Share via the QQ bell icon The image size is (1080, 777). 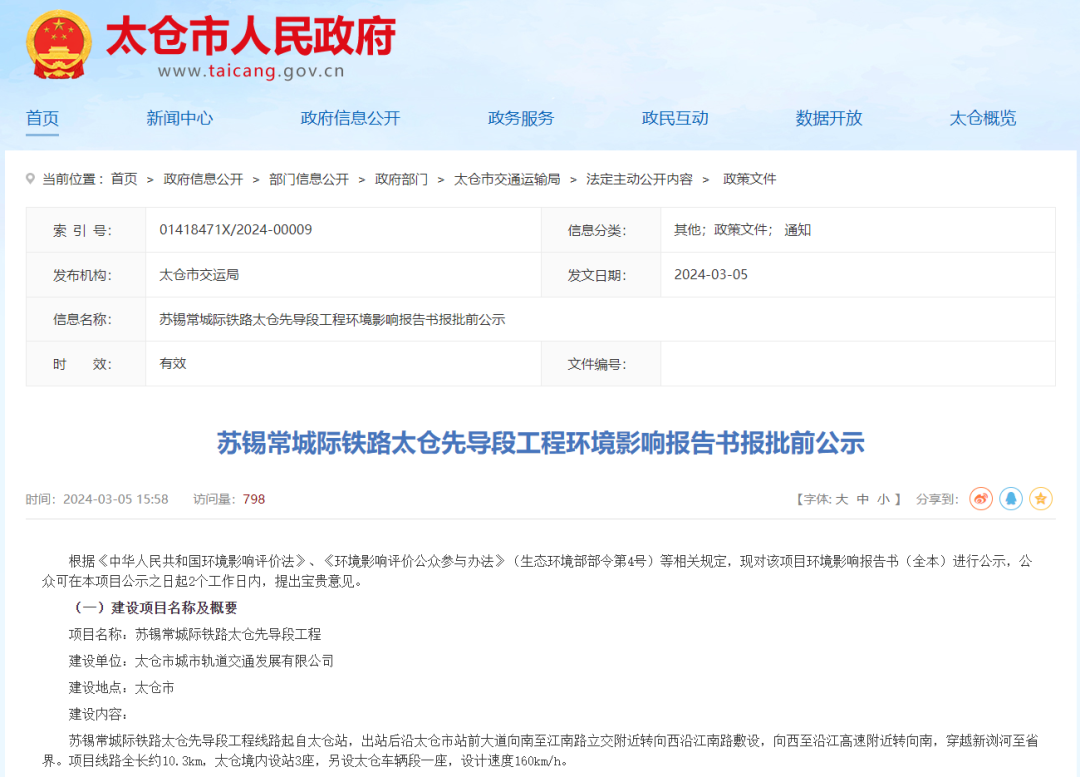pyautogui.click(x=1010, y=499)
